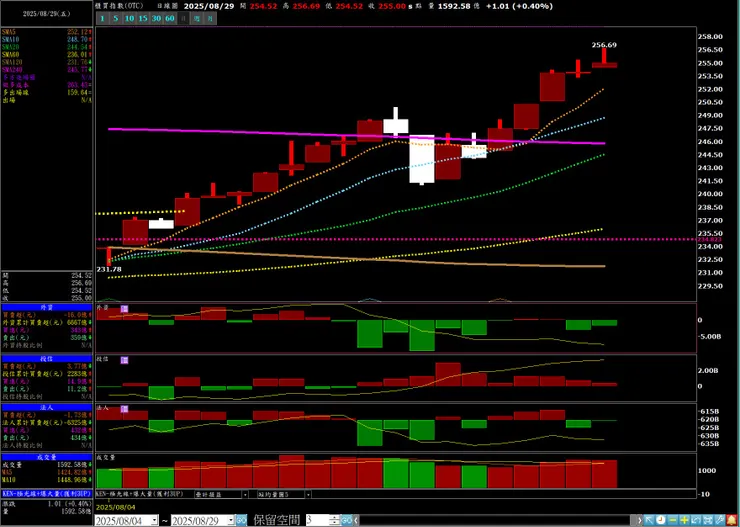Screen dimensions: 740x527
Task: Open the purple settings icon in 外資 panel
Action: [x=125, y=309]
